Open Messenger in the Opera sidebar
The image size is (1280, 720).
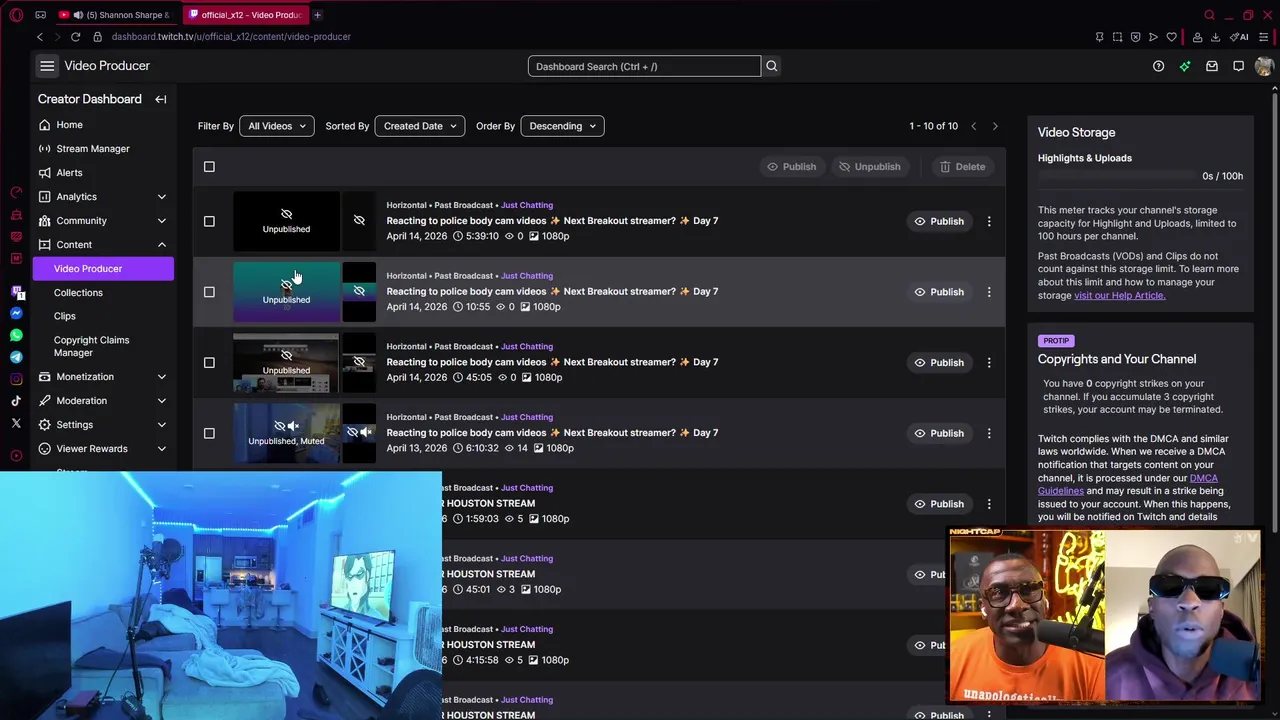point(16,313)
